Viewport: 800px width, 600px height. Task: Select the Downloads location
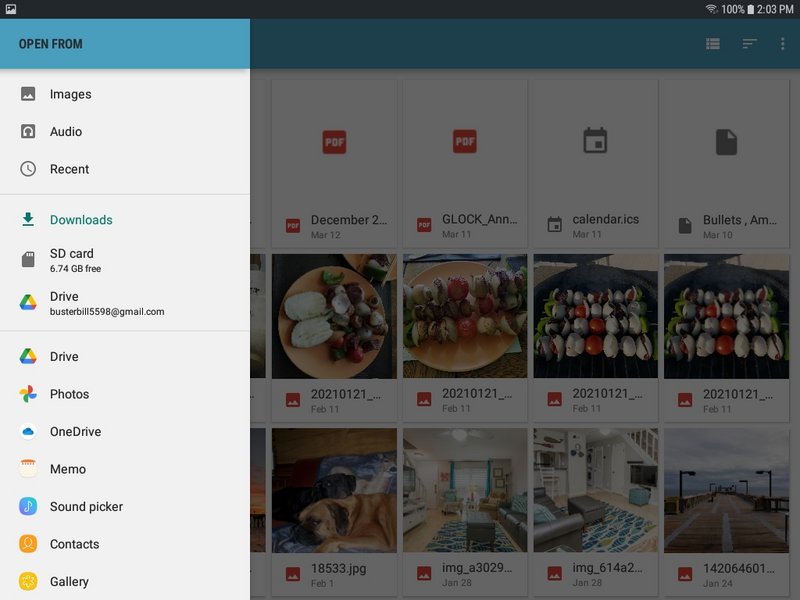click(125, 220)
